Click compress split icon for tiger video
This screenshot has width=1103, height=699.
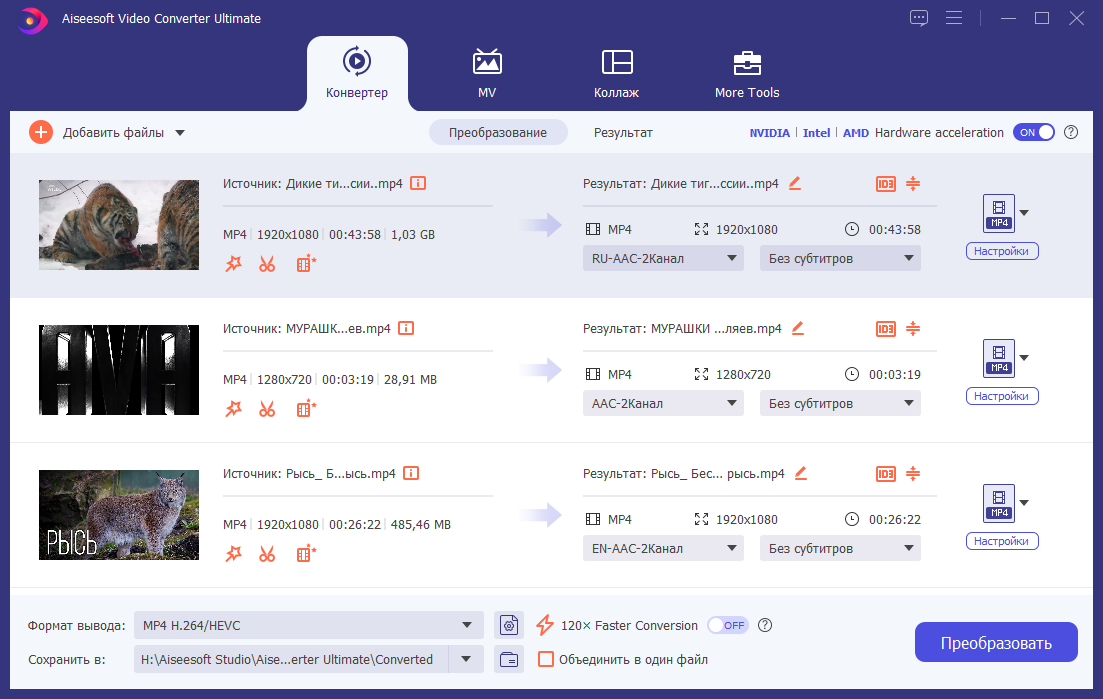(912, 184)
